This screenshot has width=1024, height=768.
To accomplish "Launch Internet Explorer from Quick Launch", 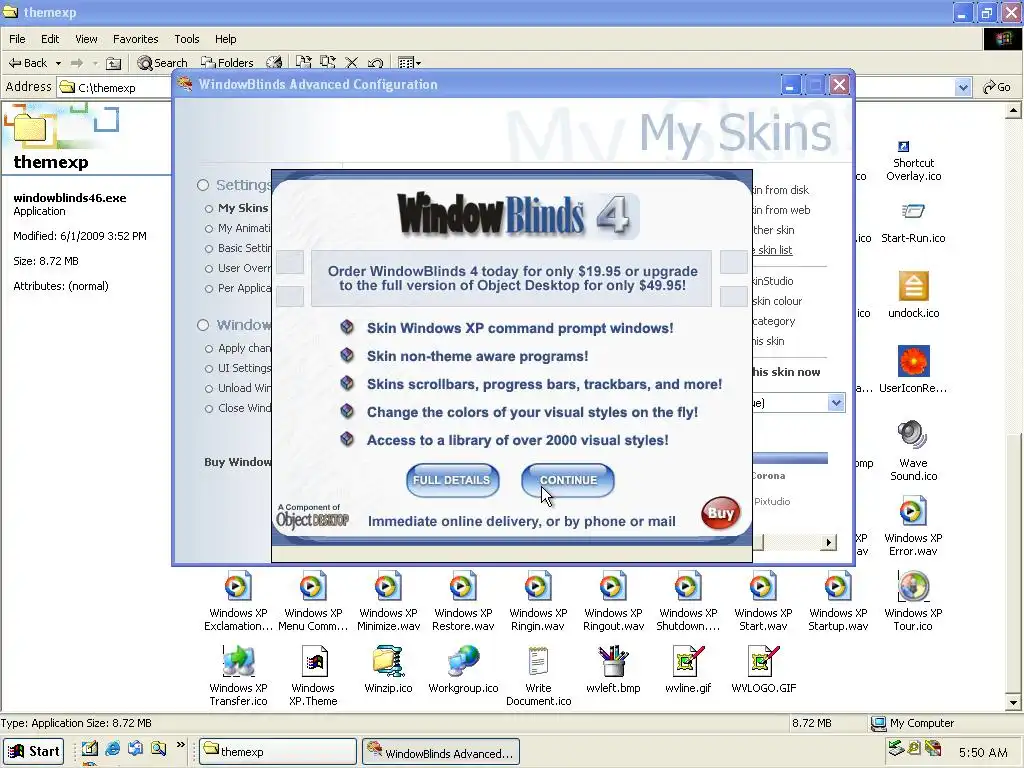I will pyautogui.click(x=112, y=748).
